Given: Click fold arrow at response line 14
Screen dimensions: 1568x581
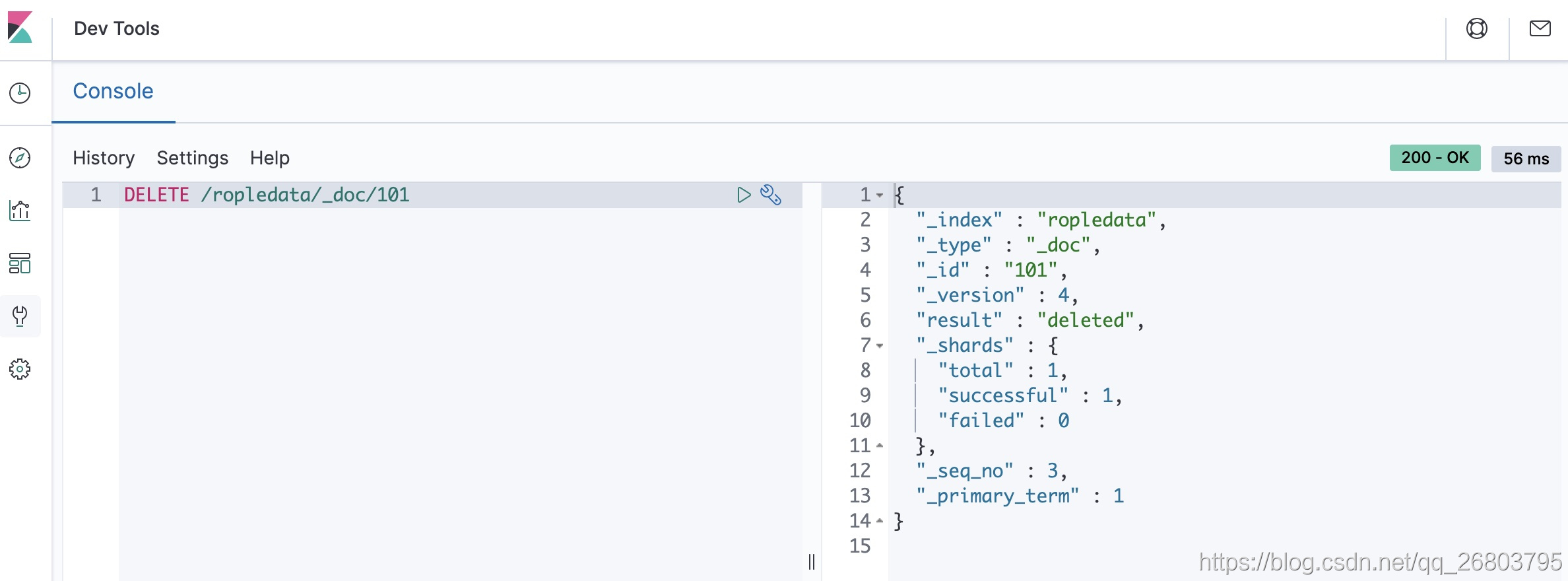Looking at the screenshot, I should (x=880, y=521).
